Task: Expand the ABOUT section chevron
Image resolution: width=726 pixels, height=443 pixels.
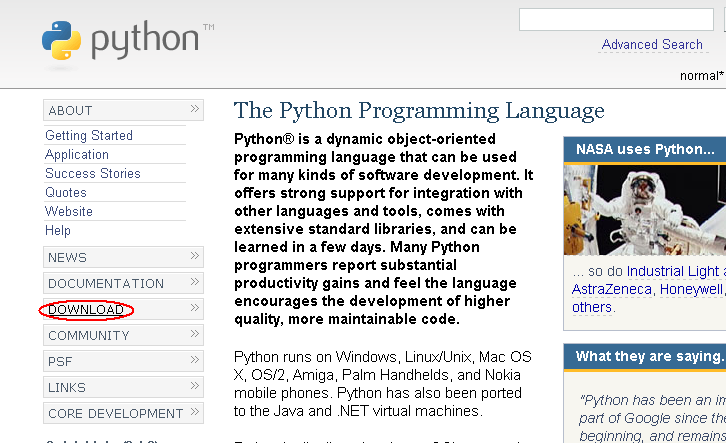Action: (x=195, y=109)
